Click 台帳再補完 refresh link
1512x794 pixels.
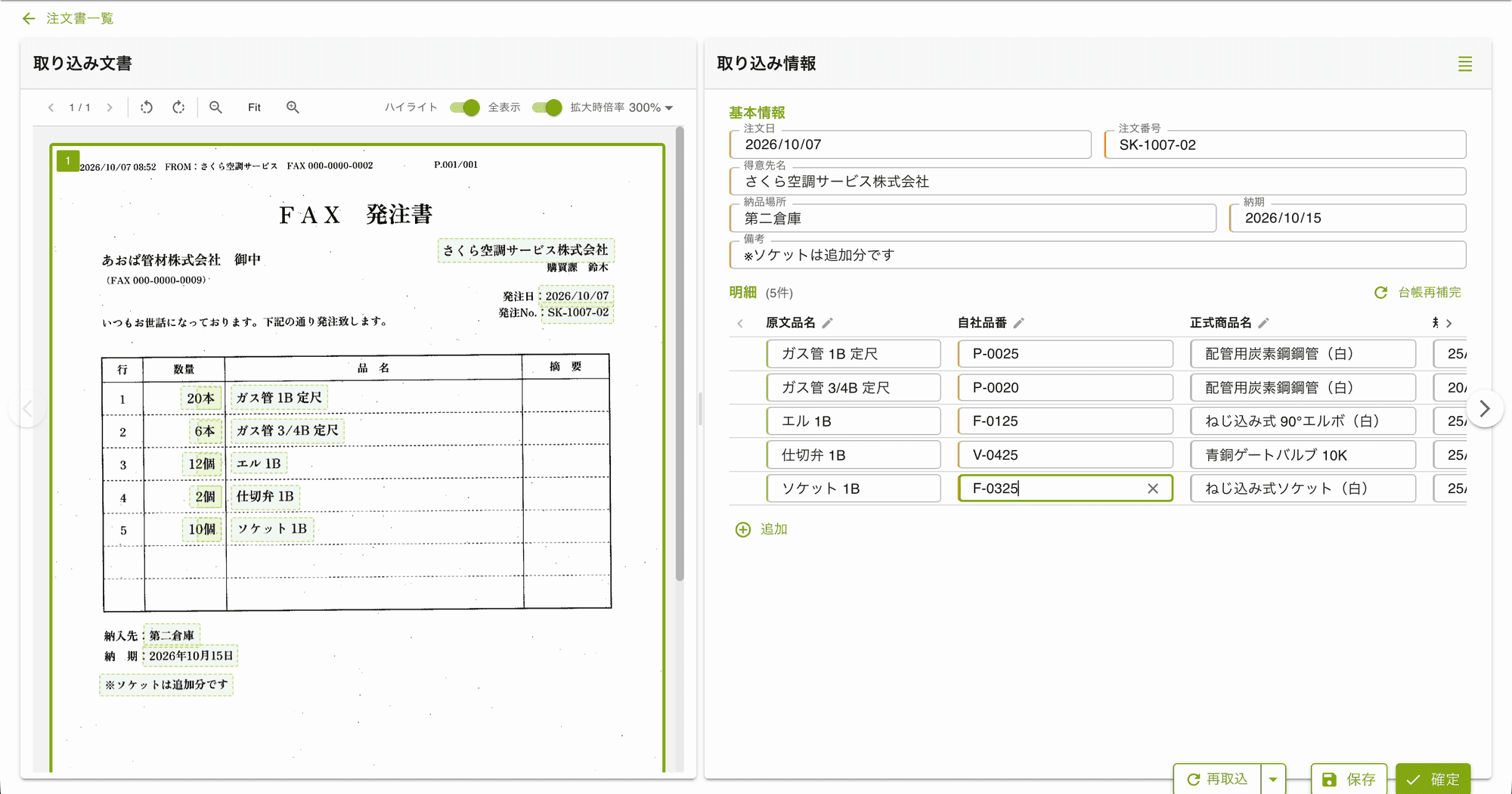pyautogui.click(x=1417, y=293)
